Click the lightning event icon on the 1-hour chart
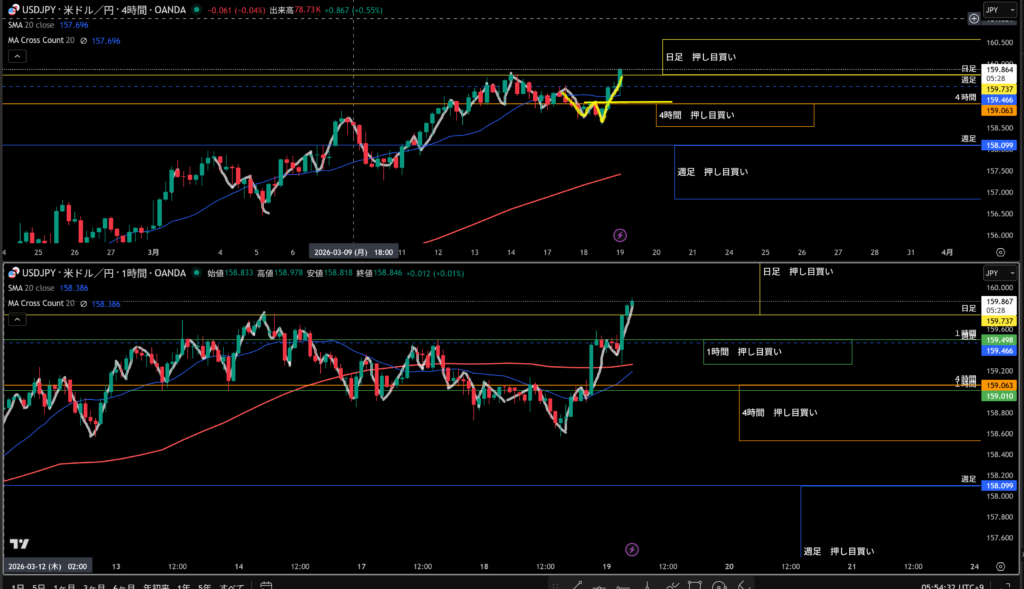 [x=632, y=549]
